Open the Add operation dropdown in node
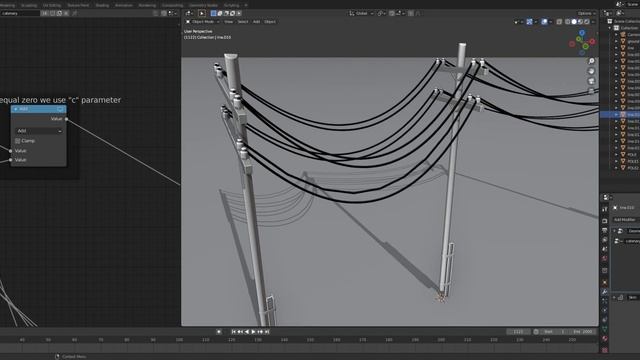 pyautogui.click(x=39, y=131)
